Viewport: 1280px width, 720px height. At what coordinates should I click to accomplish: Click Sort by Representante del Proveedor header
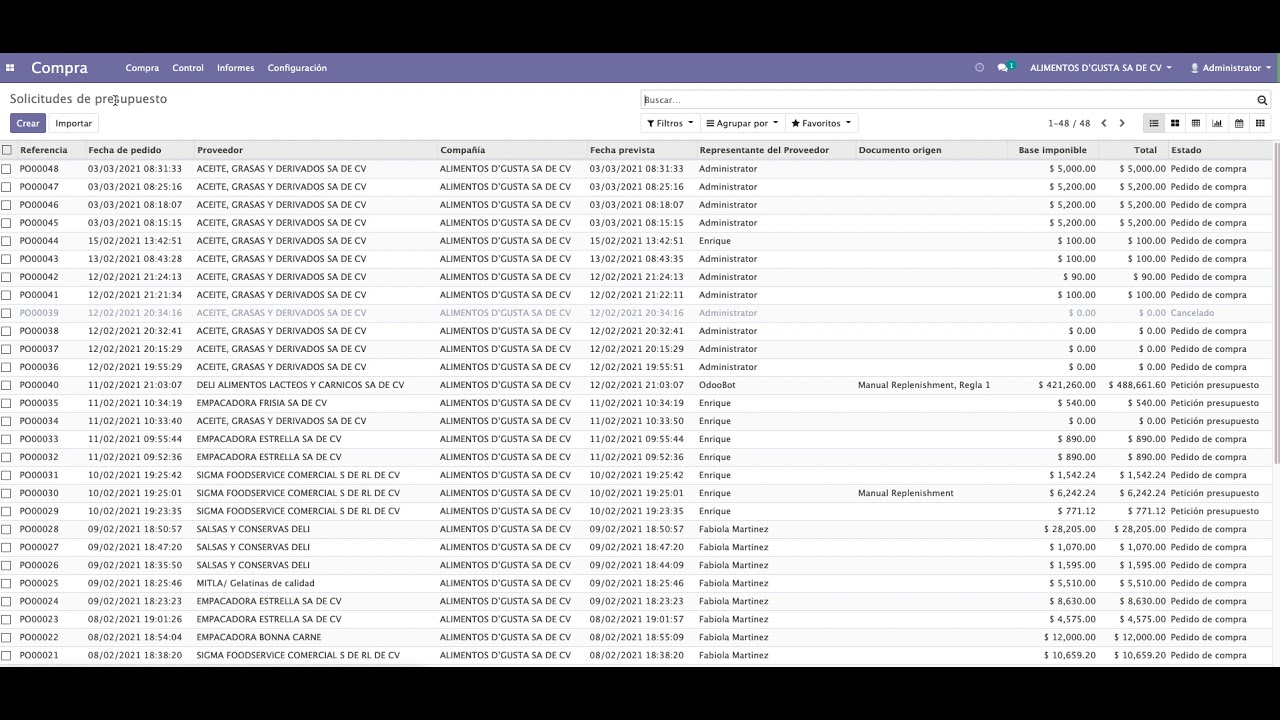pos(764,150)
